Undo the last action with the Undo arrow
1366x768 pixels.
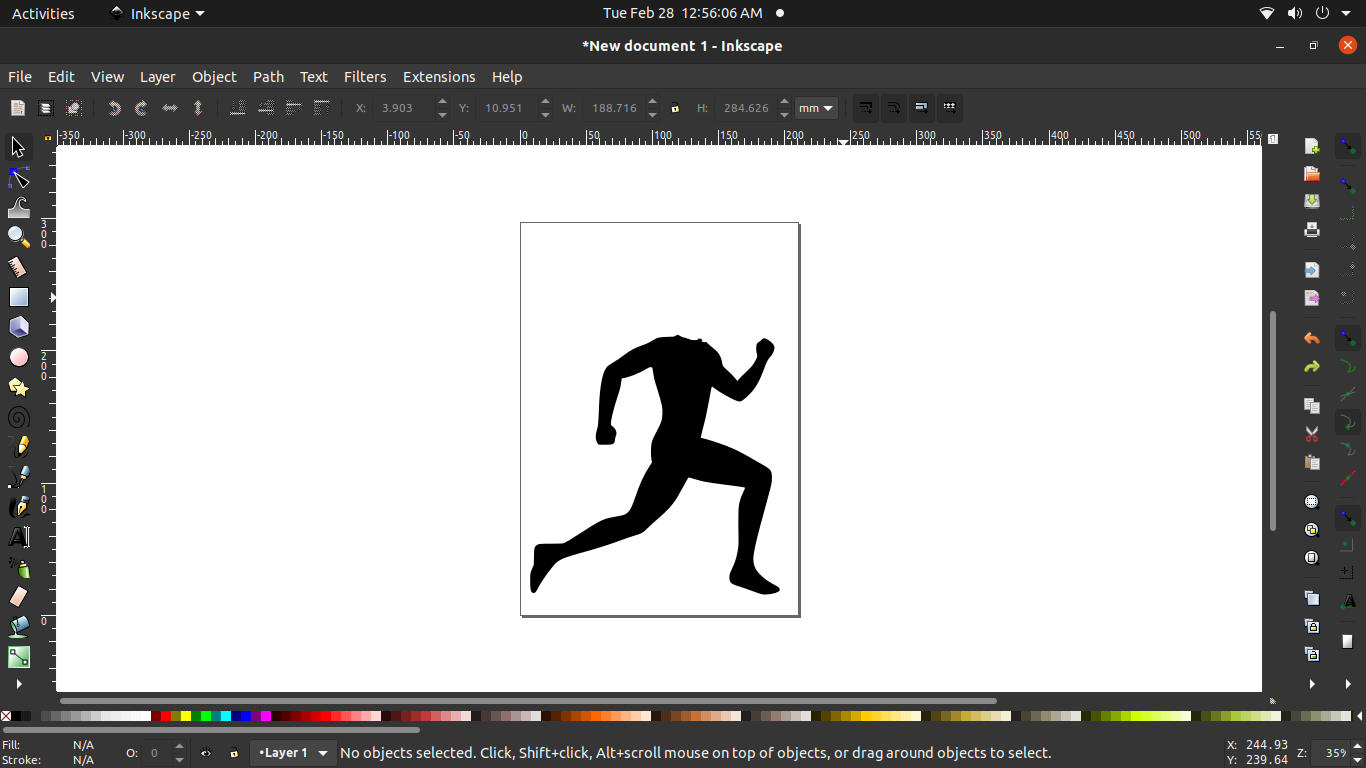click(x=1311, y=338)
